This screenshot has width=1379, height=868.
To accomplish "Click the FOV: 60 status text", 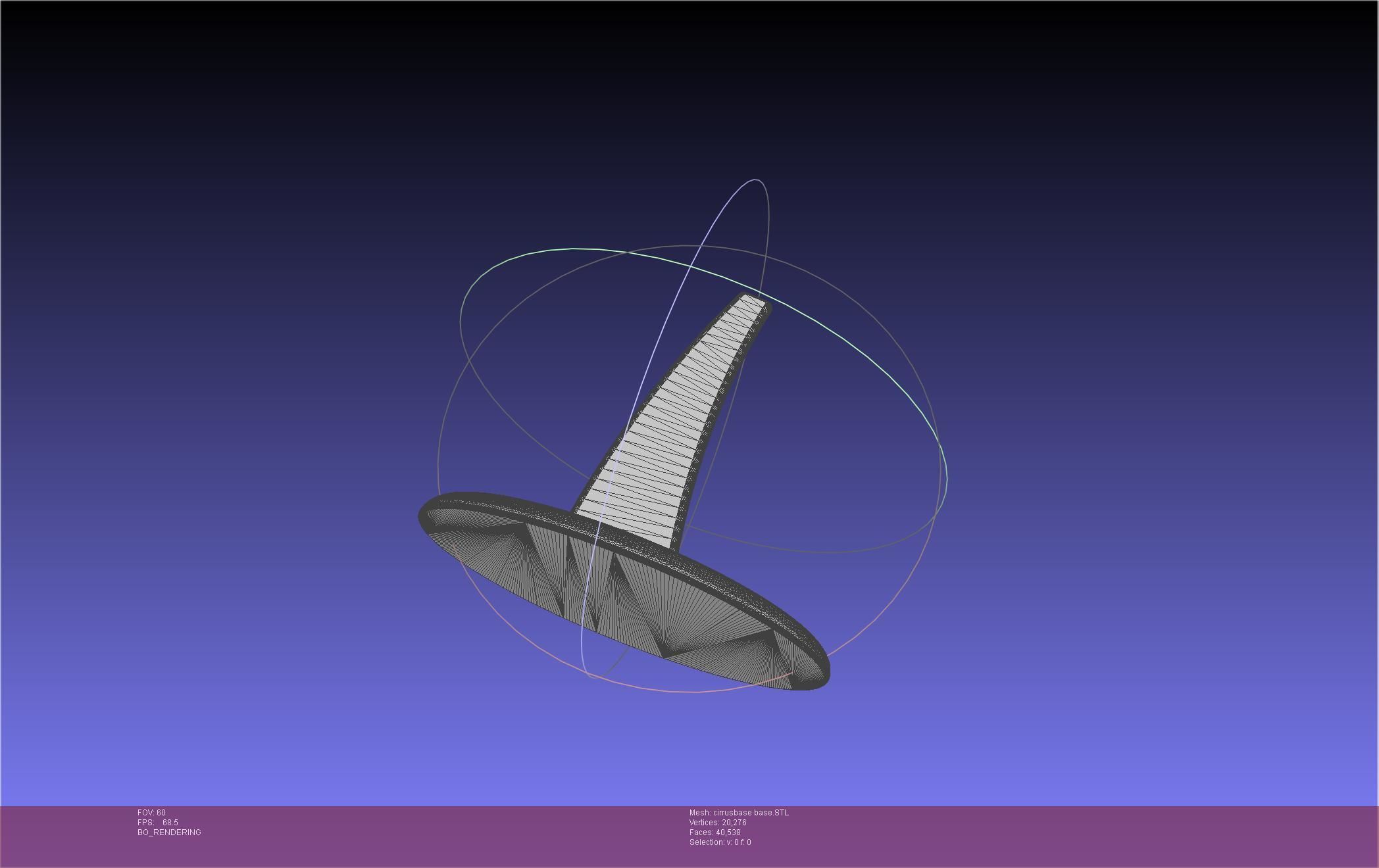I will tap(151, 813).
